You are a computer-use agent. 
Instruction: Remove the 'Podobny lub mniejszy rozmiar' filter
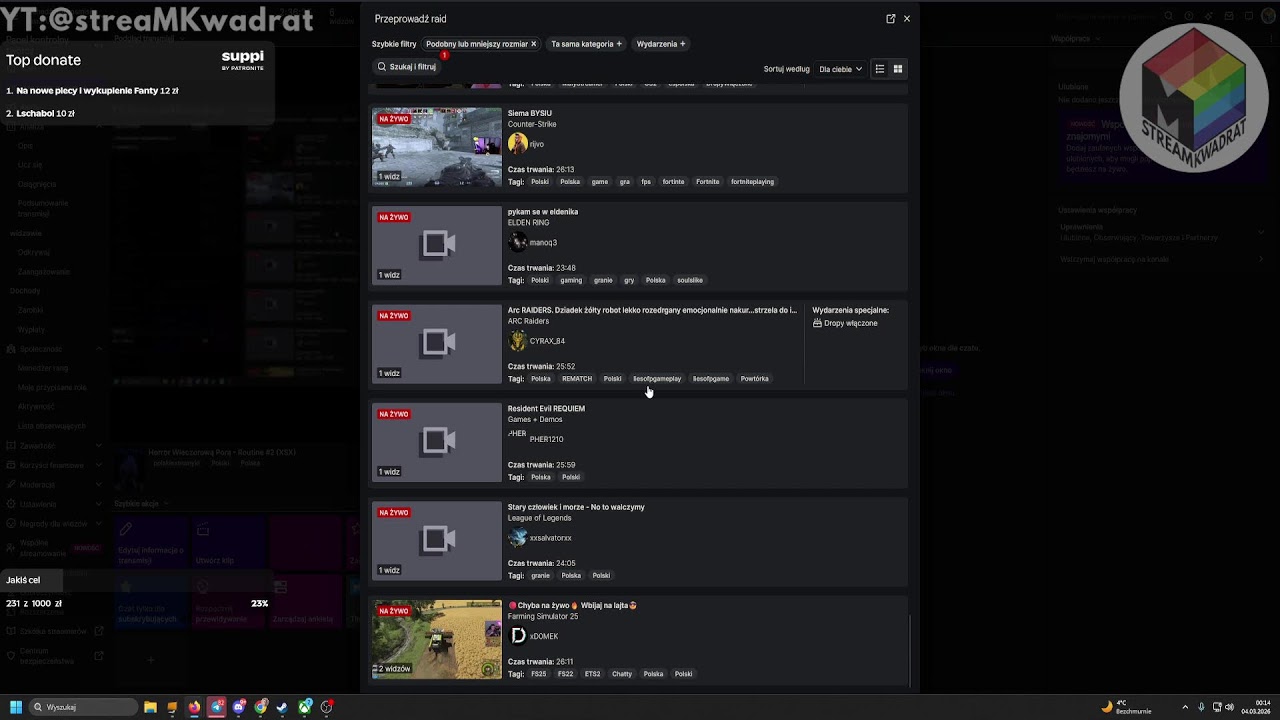(x=534, y=44)
